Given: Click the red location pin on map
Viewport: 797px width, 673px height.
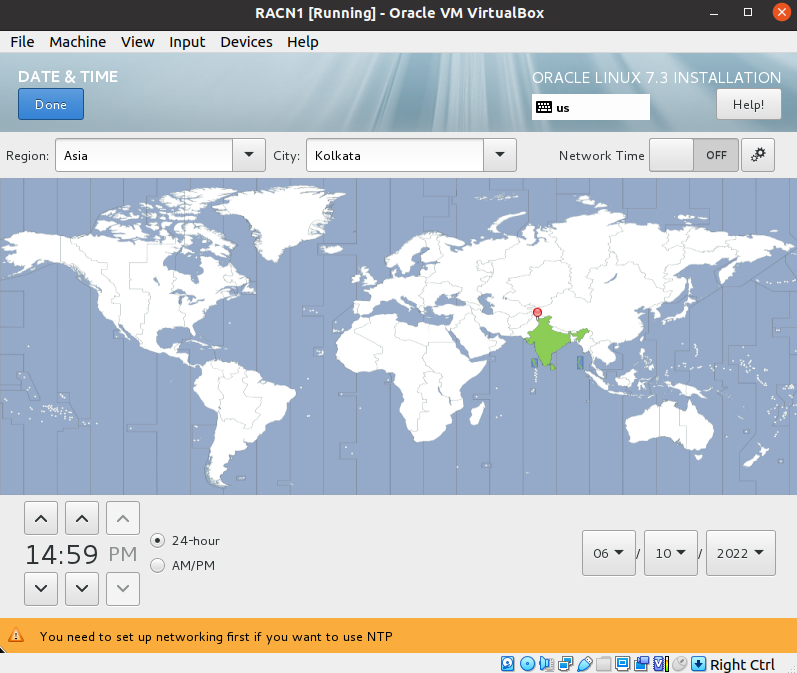Looking at the screenshot, I should click(537, 312).
